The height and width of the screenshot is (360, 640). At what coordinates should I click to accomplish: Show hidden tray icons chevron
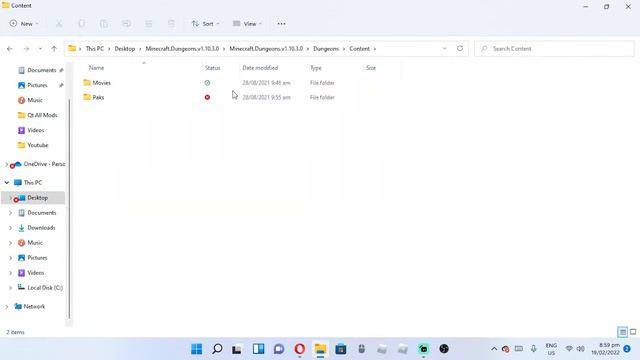(x=494, y=349)
